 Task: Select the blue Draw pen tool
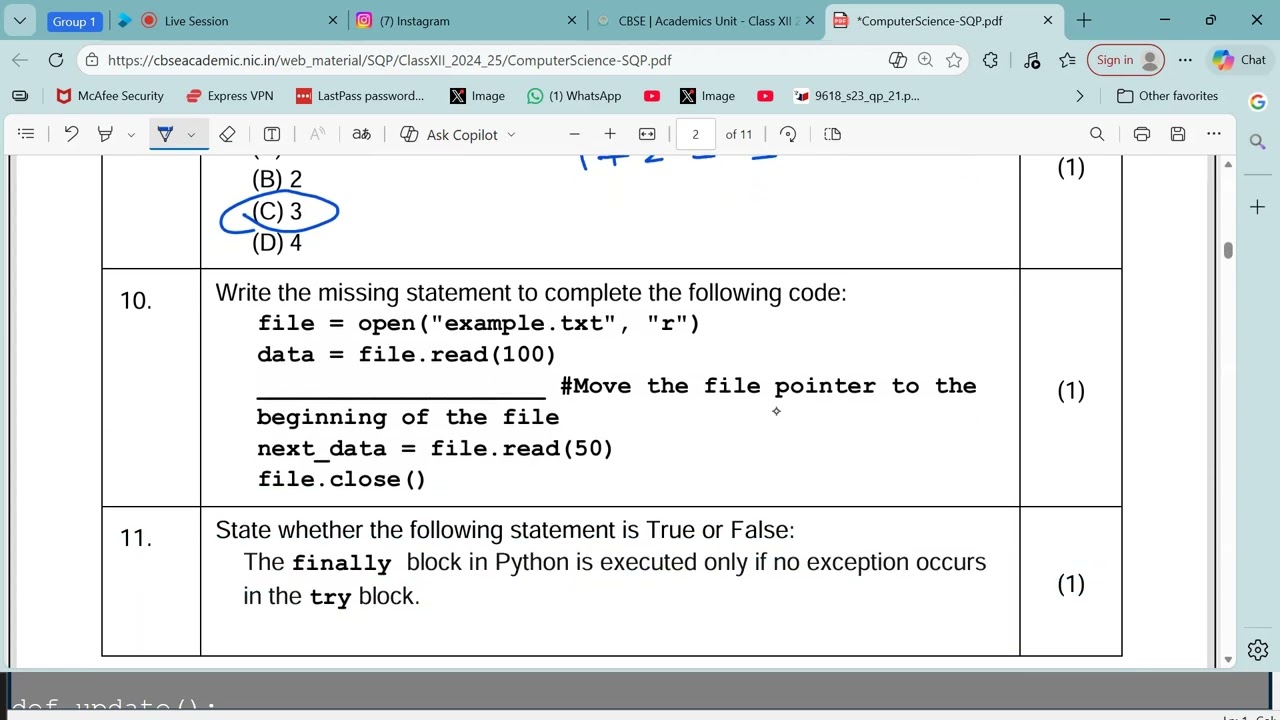click(165, 134)
